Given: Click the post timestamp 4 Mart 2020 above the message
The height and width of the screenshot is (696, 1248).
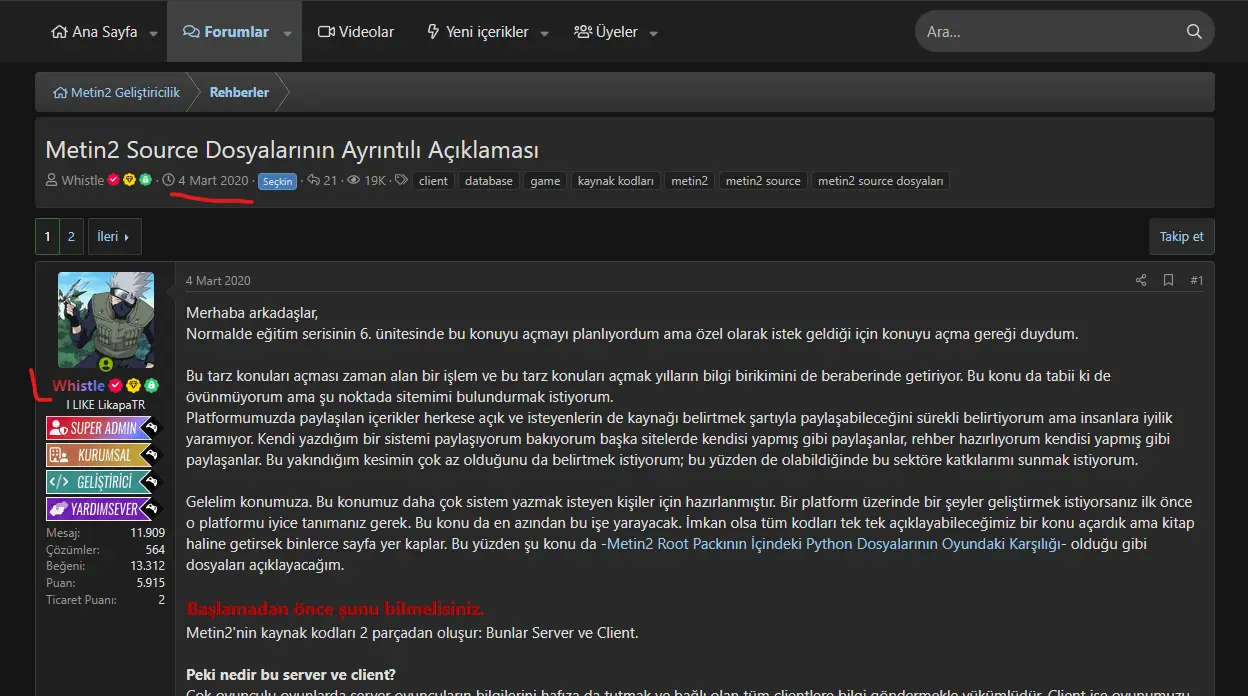Looking at the screenshot, I should 218,281.
